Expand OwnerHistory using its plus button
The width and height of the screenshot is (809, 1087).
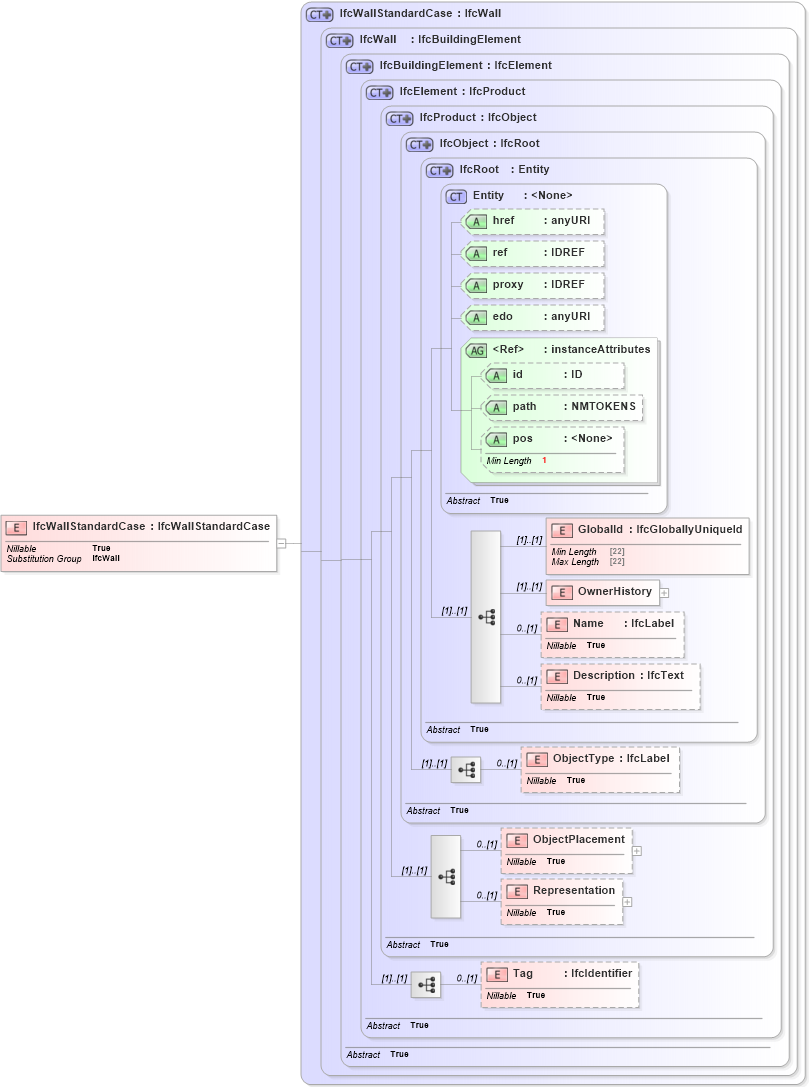(x=665, y=592)
